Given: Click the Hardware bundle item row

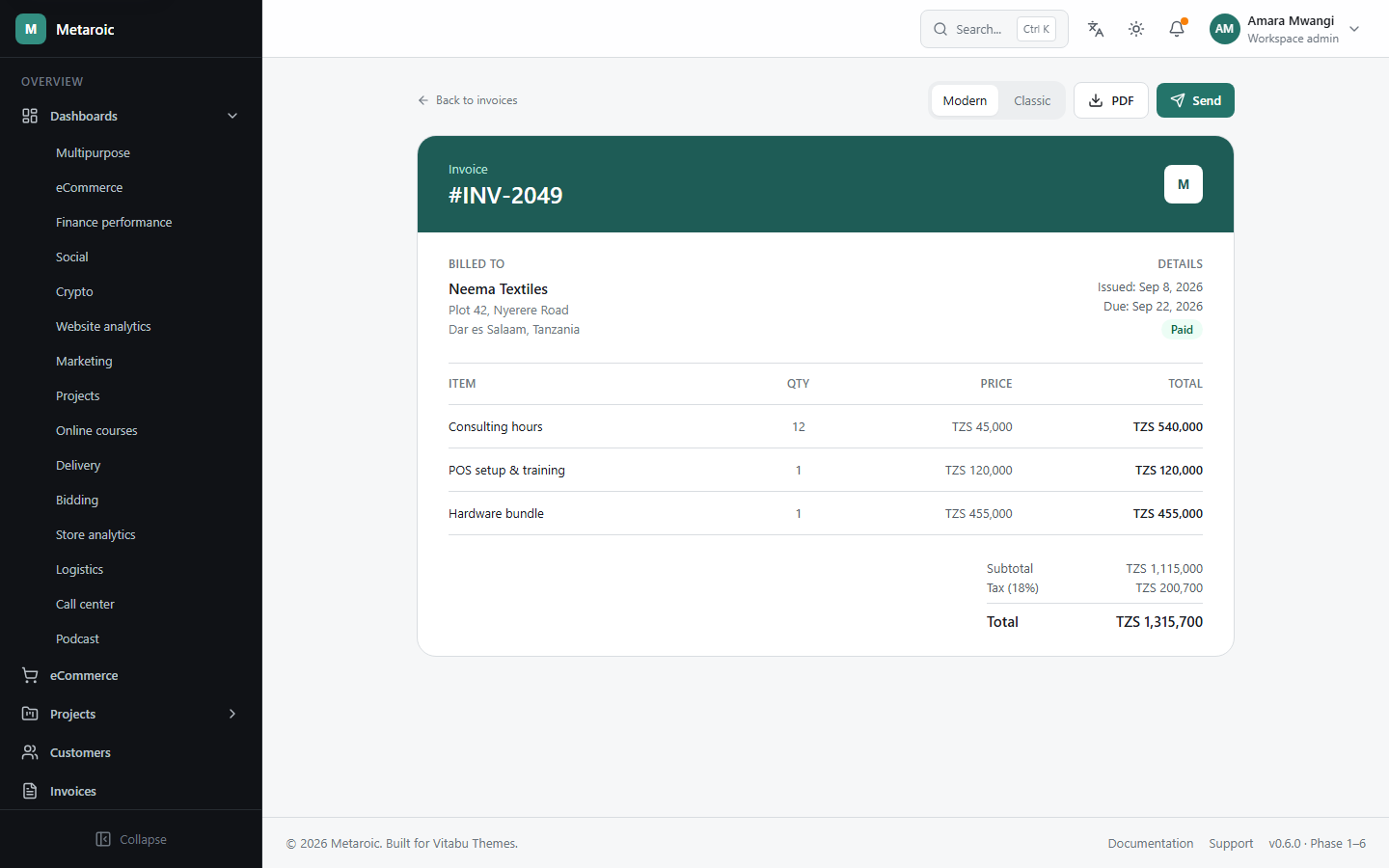Looking at the screenshot, I should (x=826, y=513).
